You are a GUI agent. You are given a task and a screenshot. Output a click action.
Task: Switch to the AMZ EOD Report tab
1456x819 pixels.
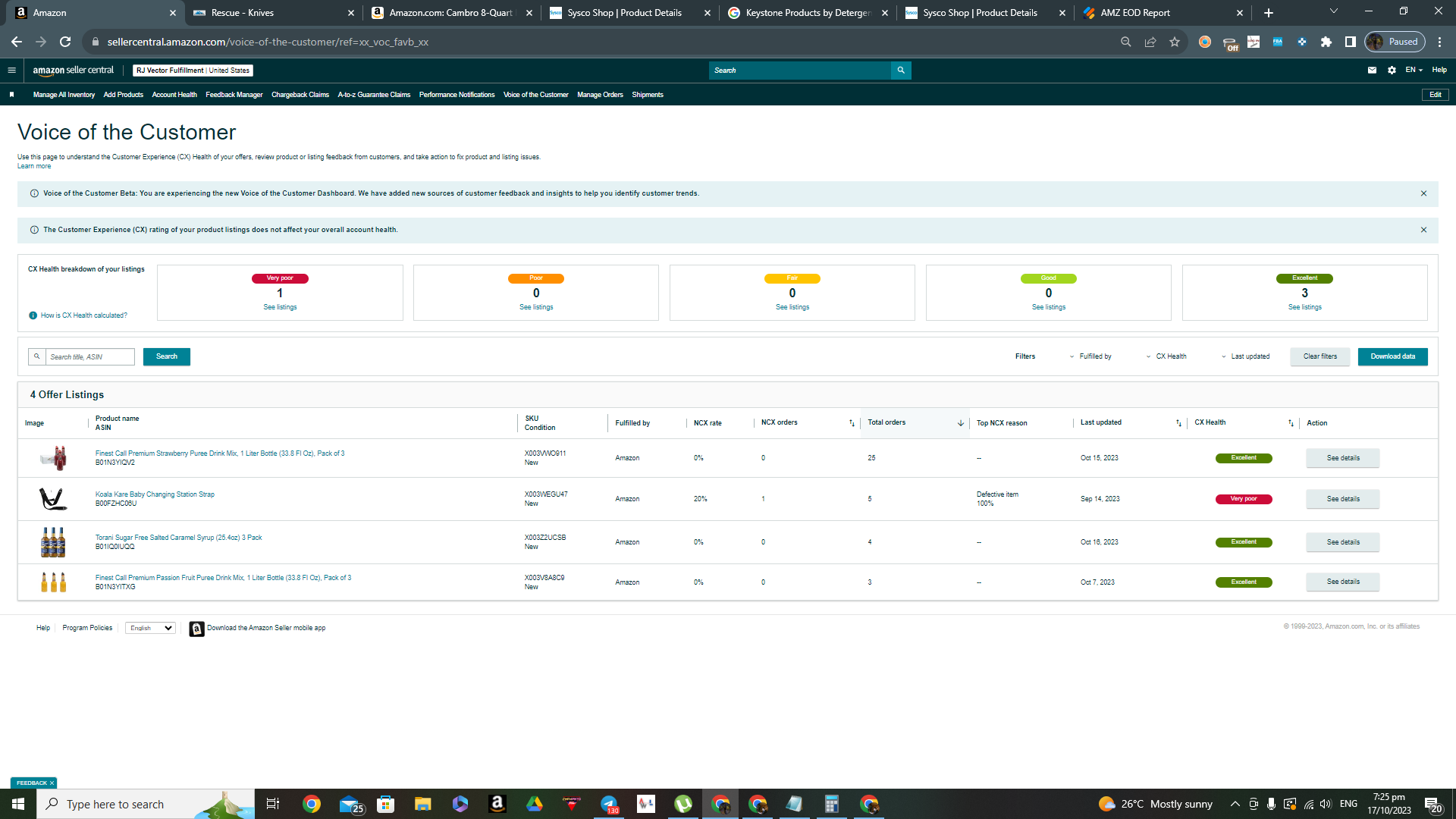coord(1161,13)
